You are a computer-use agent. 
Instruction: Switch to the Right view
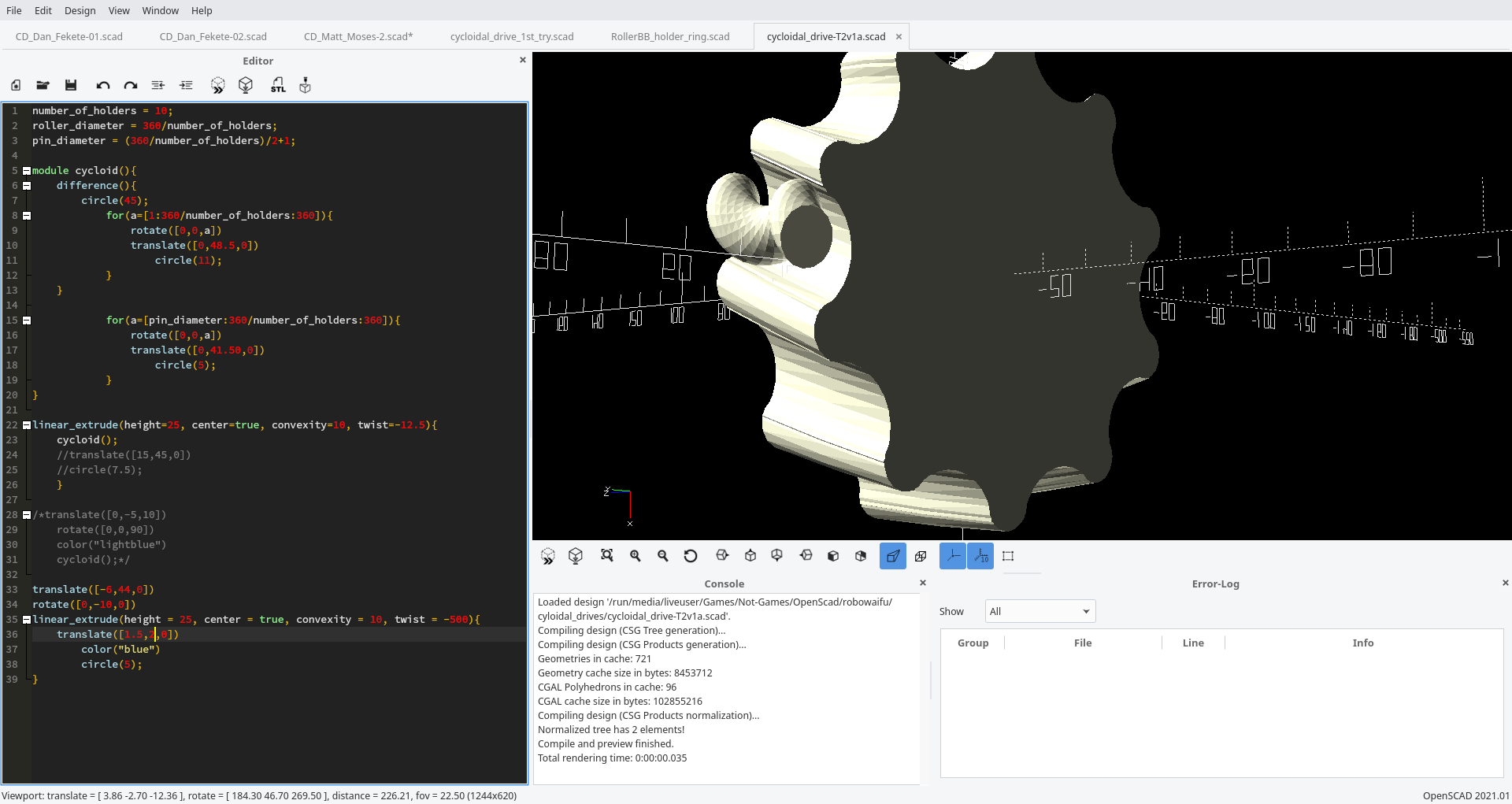point(722,556)
